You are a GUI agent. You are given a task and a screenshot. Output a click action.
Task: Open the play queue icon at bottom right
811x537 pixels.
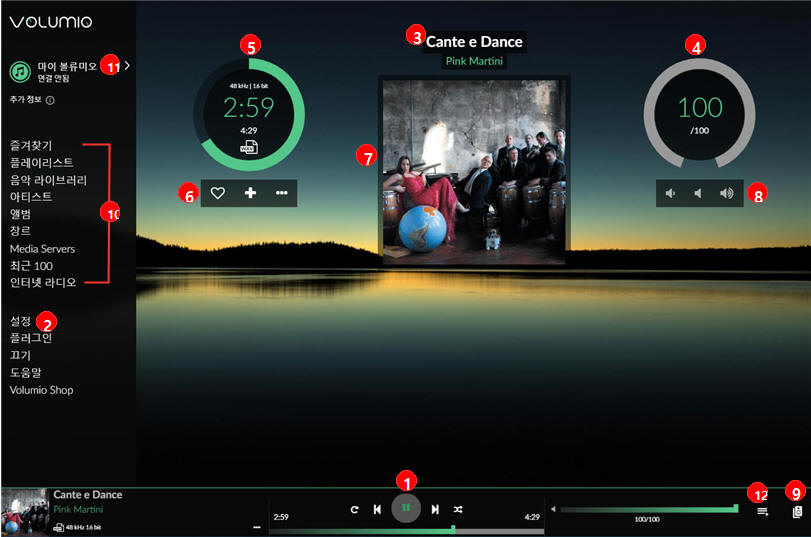pyautogui.click(x=762, y=511)
